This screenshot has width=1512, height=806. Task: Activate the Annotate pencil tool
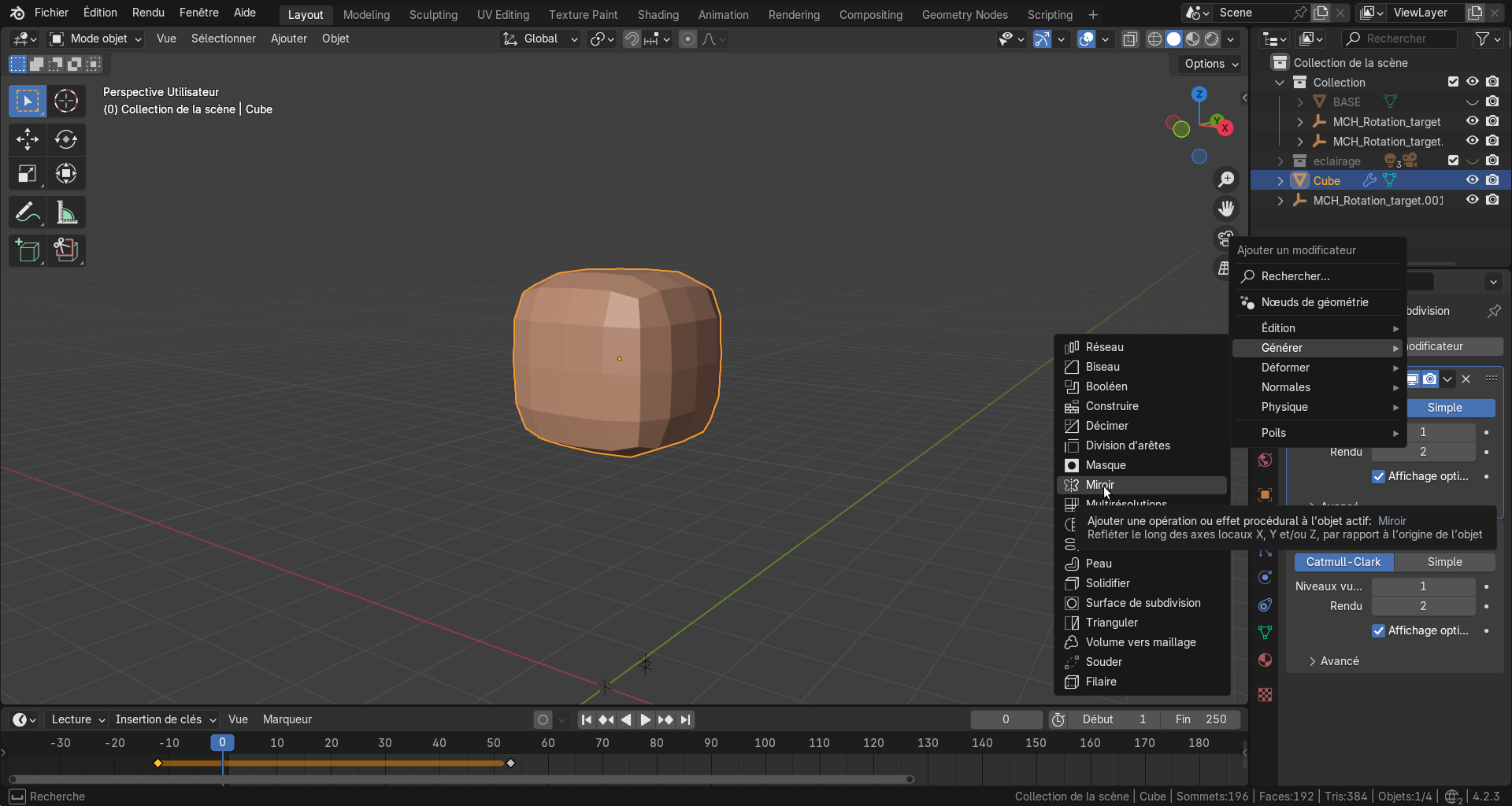point(28,213)
